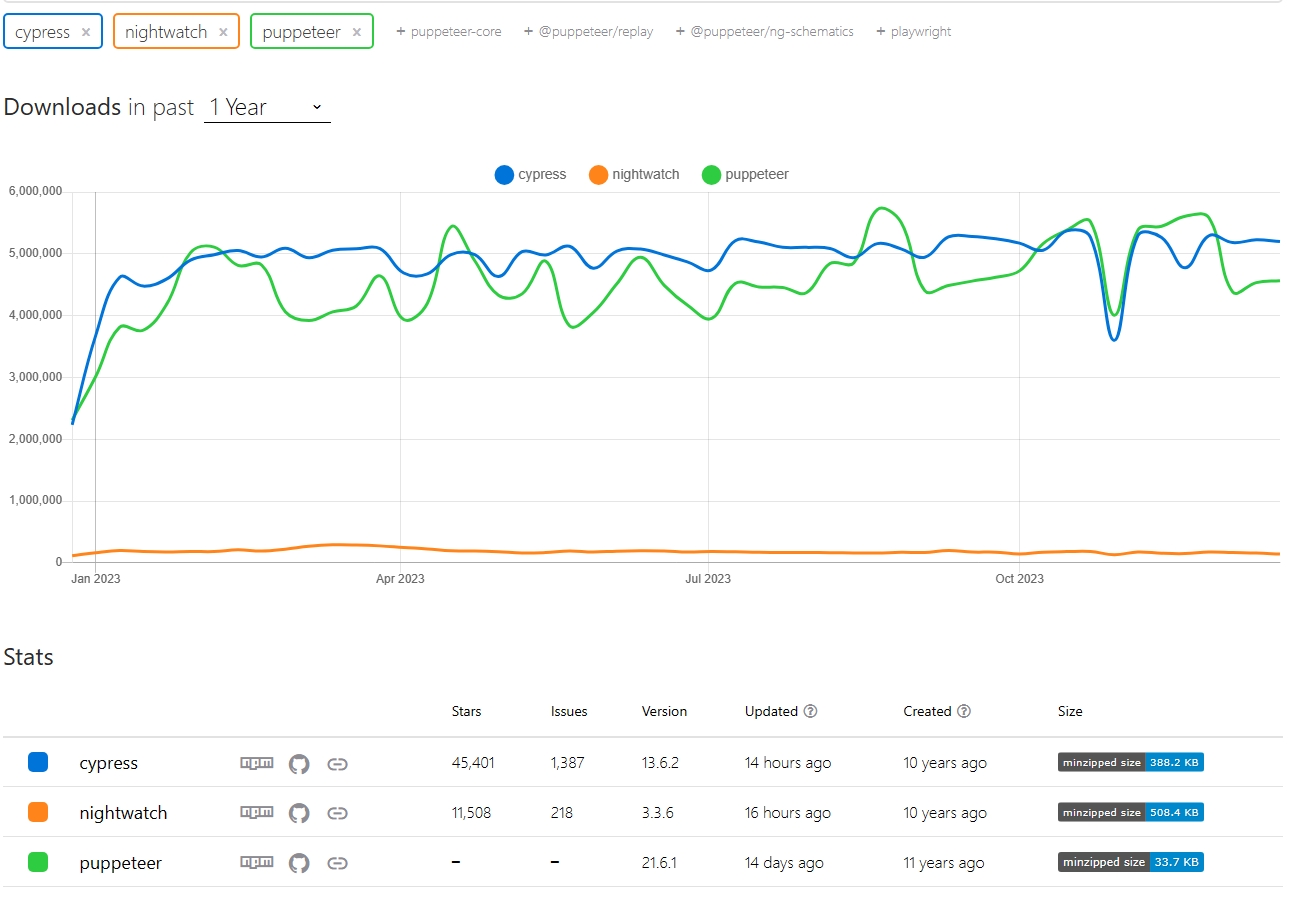The height and width of the screenshot is (916, 1291).
Task: Click the nightwatch version 3.3.6
Action: [658, 813]
